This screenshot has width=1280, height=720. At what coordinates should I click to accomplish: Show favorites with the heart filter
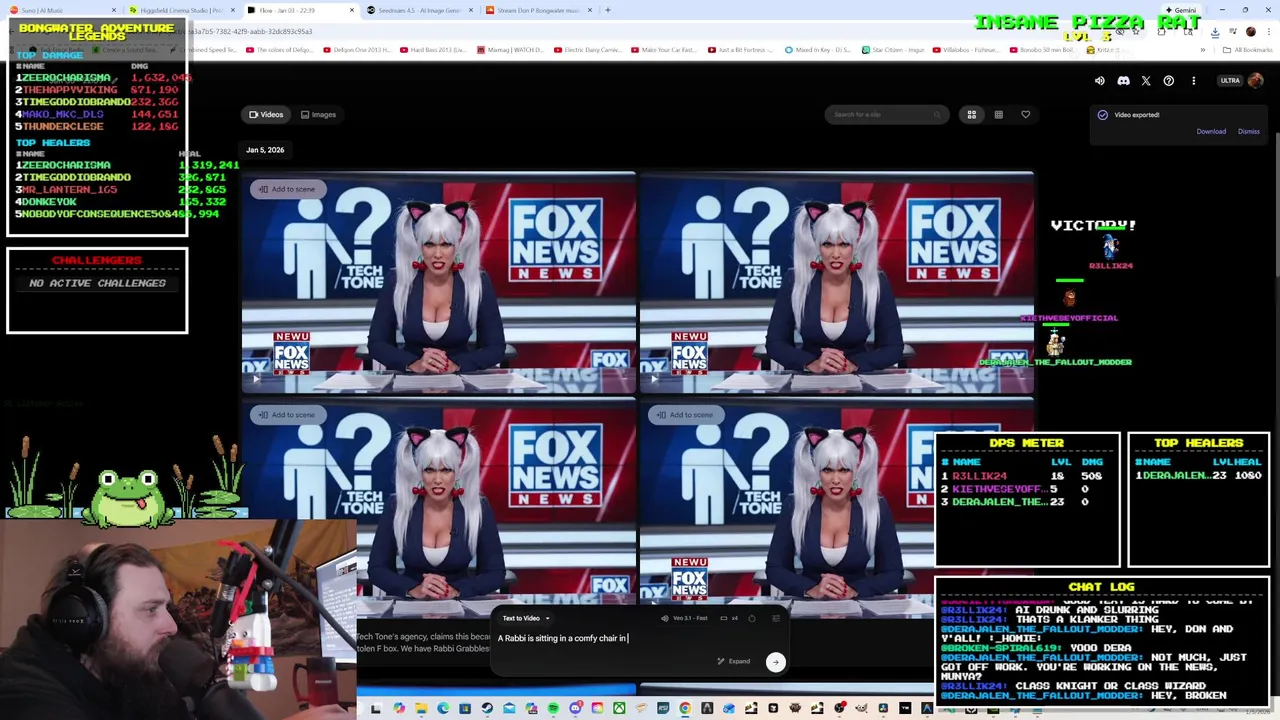tap(1025, 115)
